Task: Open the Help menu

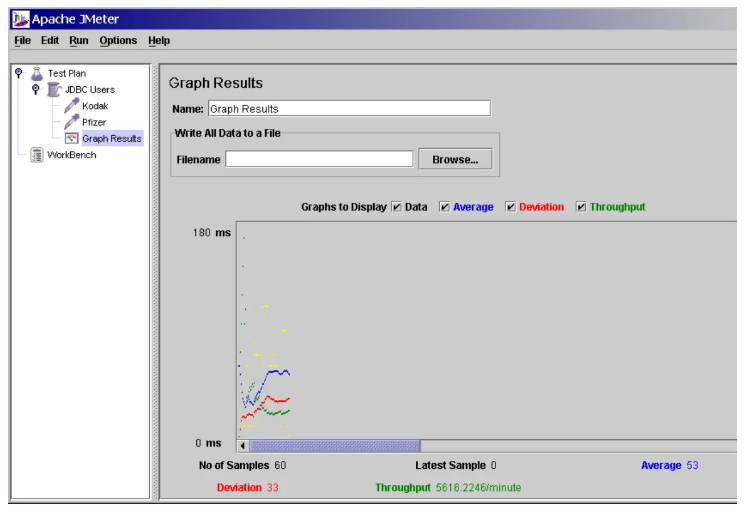Action: point(159,40)
